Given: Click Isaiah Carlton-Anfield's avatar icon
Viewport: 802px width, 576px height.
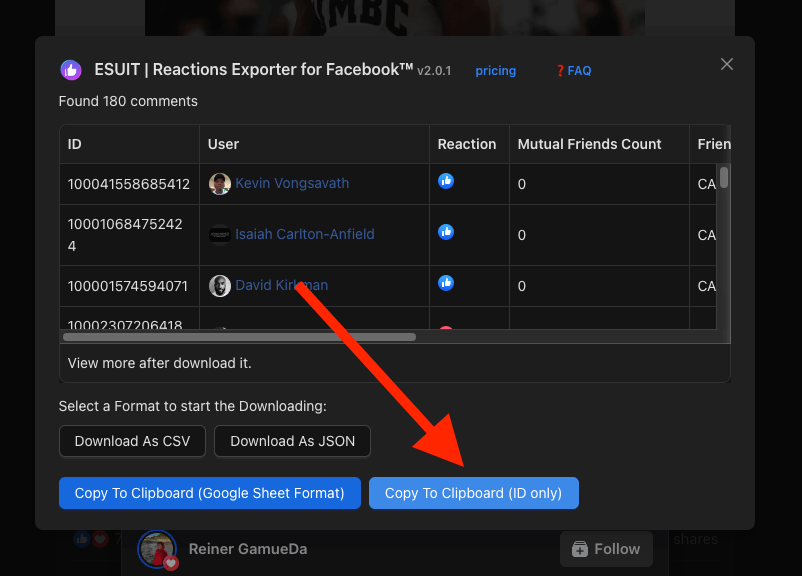Looking at the screenshot, I should click(x=220, y=235).
